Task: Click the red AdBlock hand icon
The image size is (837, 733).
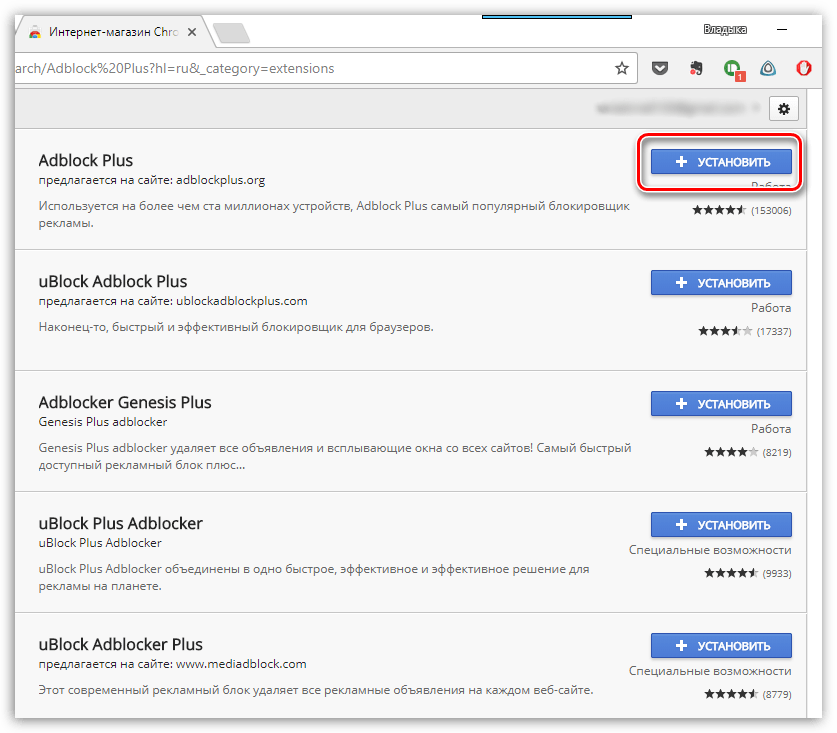Action: (x=803, y=68)
